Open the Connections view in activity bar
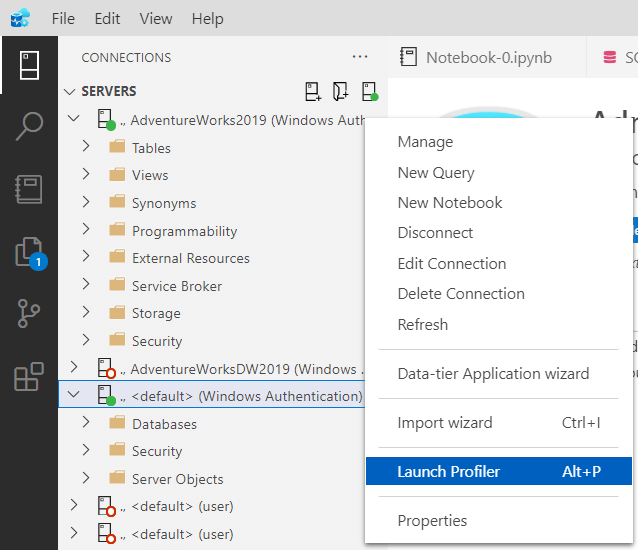Viewport: 638px width, 550px height. (29, 65)
